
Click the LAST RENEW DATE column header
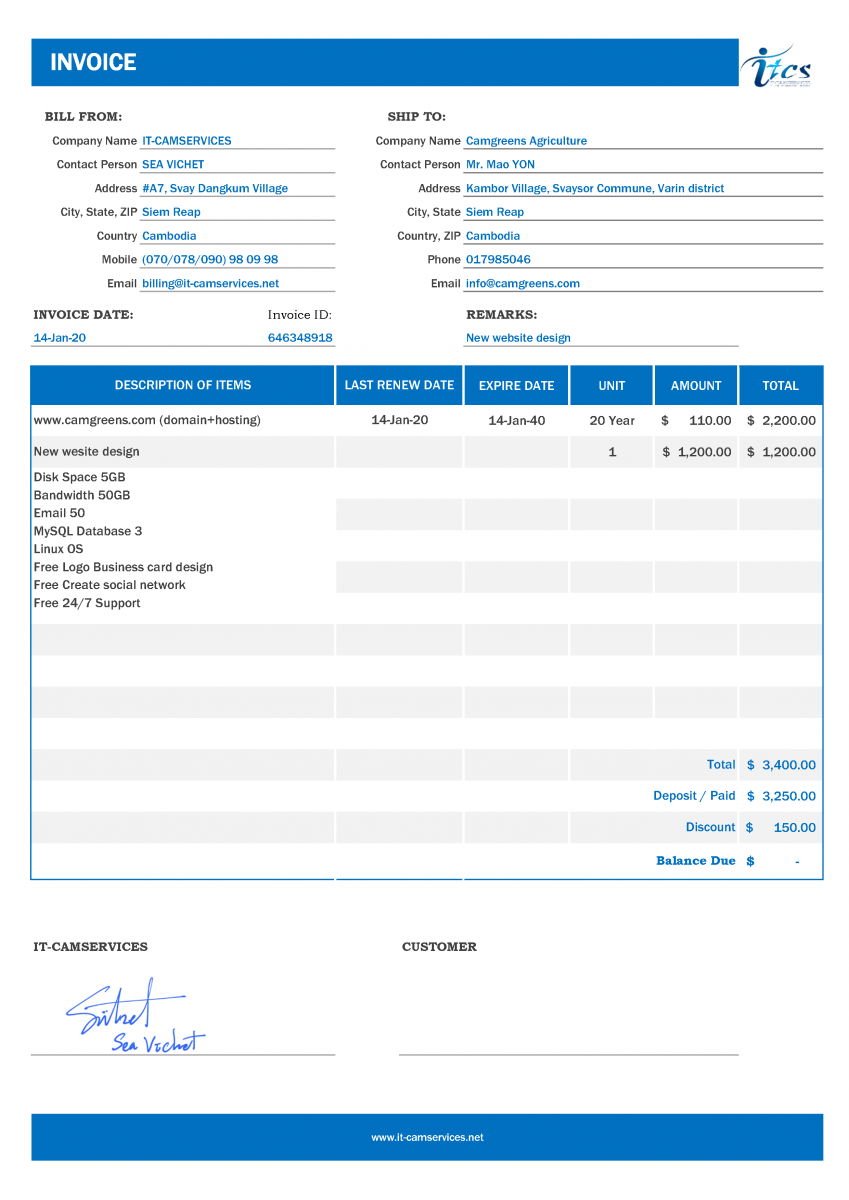click(399, 385)
